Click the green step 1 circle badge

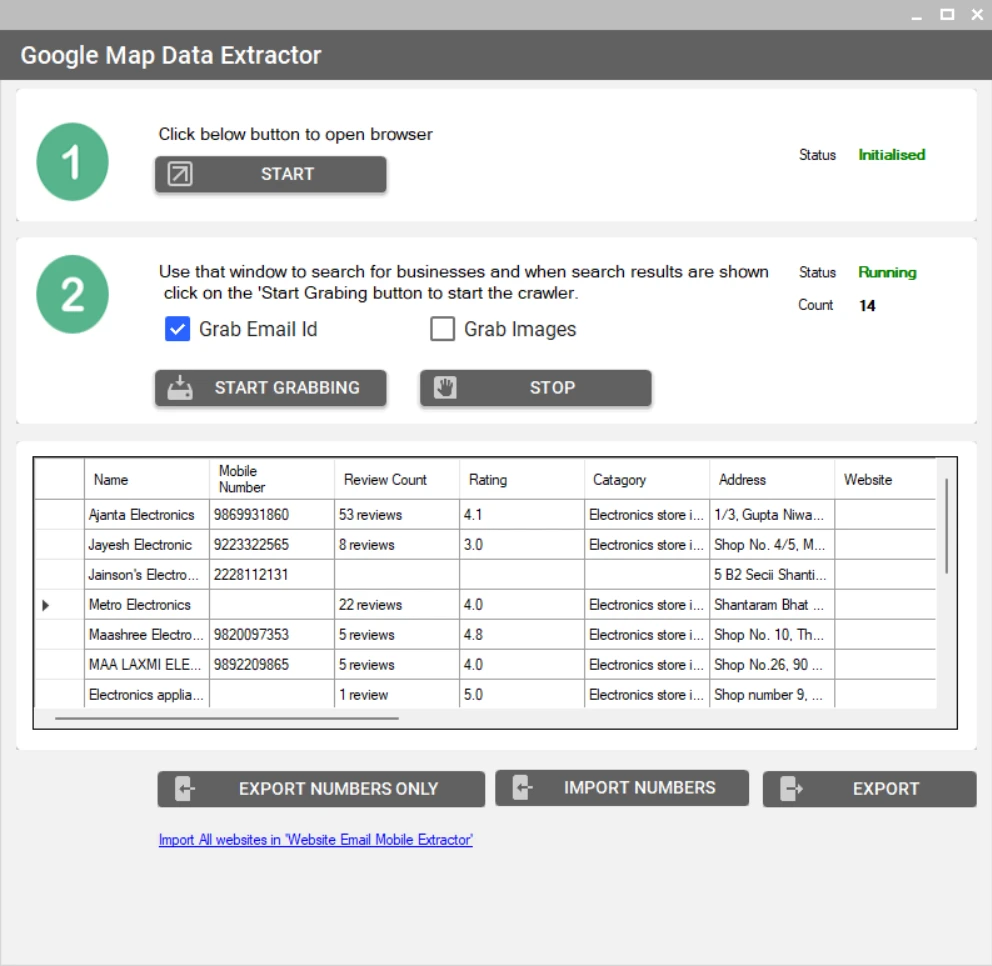(x=72, y=162)
